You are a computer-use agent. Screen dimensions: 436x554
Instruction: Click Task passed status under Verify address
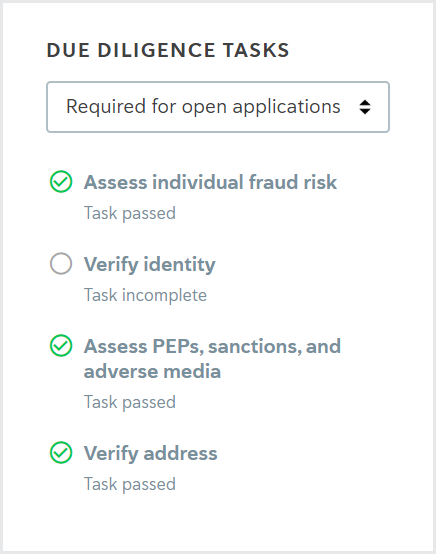[x=130, y=484]
